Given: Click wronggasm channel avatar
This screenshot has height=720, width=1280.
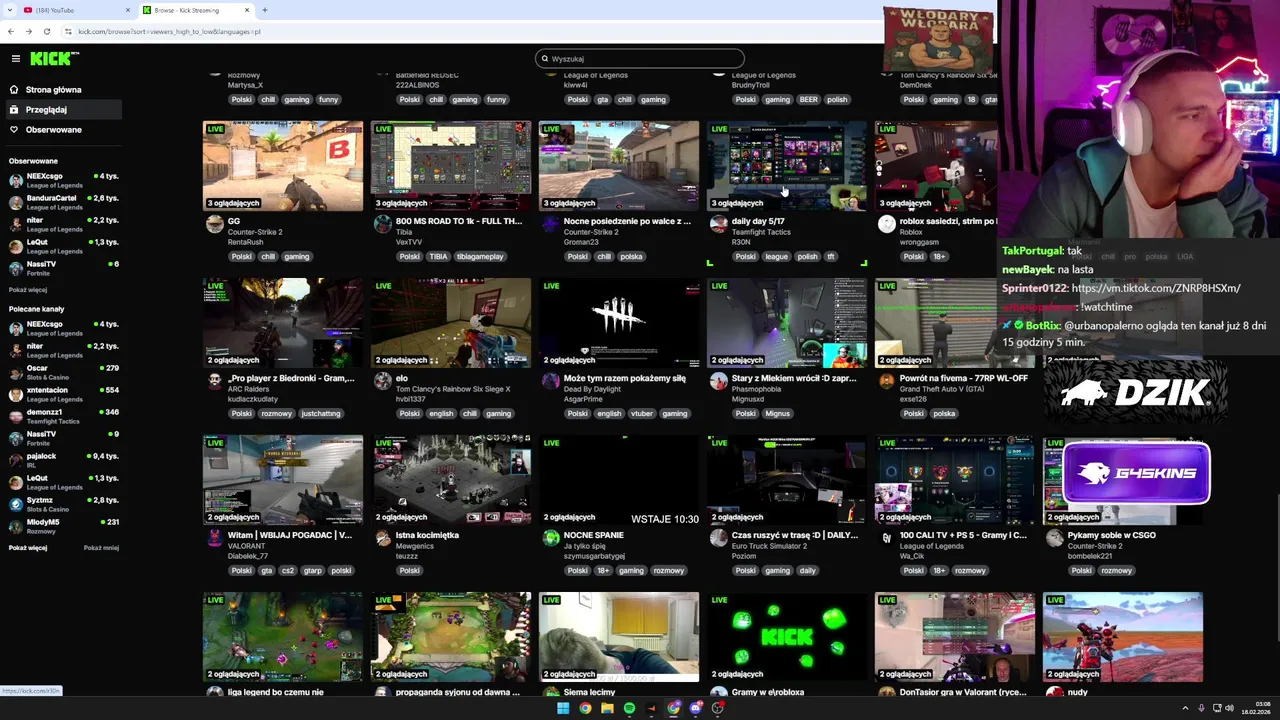Looking at the screenshot, I should (886, 225).
